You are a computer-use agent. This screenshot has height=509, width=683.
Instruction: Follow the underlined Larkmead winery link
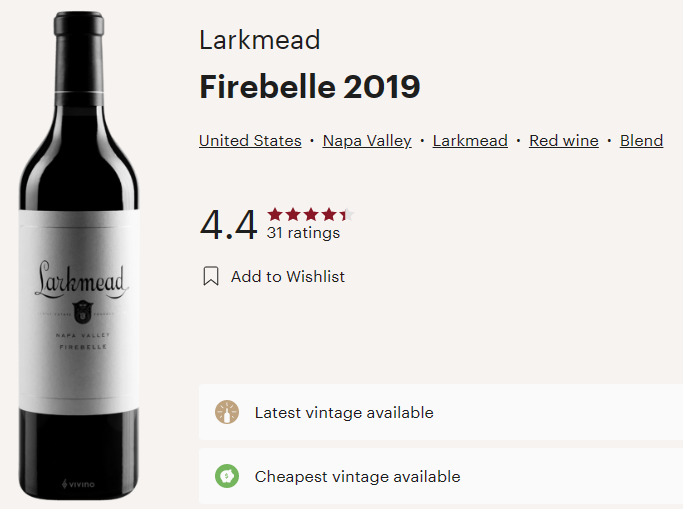click(x=470, y=141)
